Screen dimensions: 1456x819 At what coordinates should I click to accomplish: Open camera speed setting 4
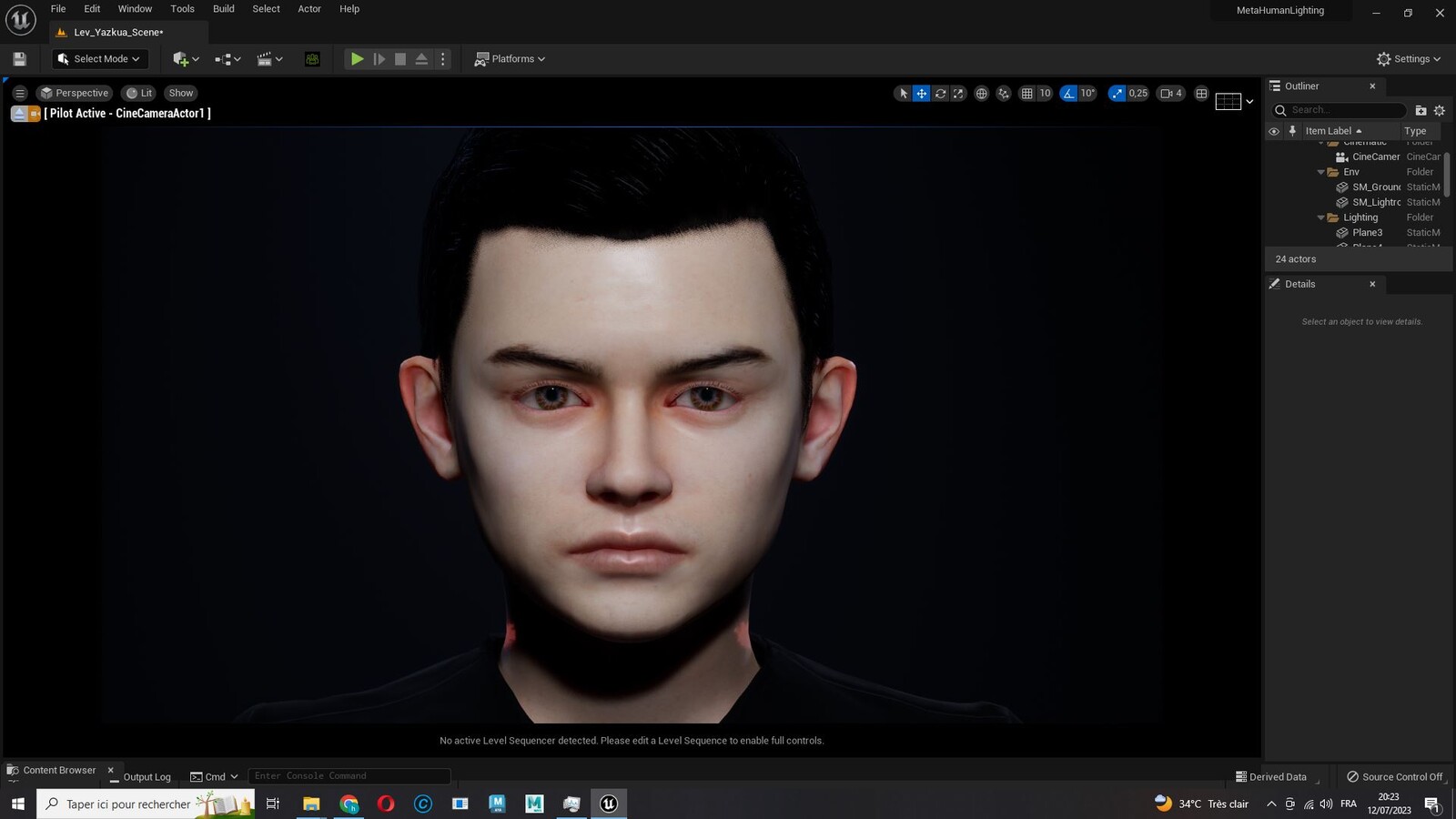[x=1171, y=93]
